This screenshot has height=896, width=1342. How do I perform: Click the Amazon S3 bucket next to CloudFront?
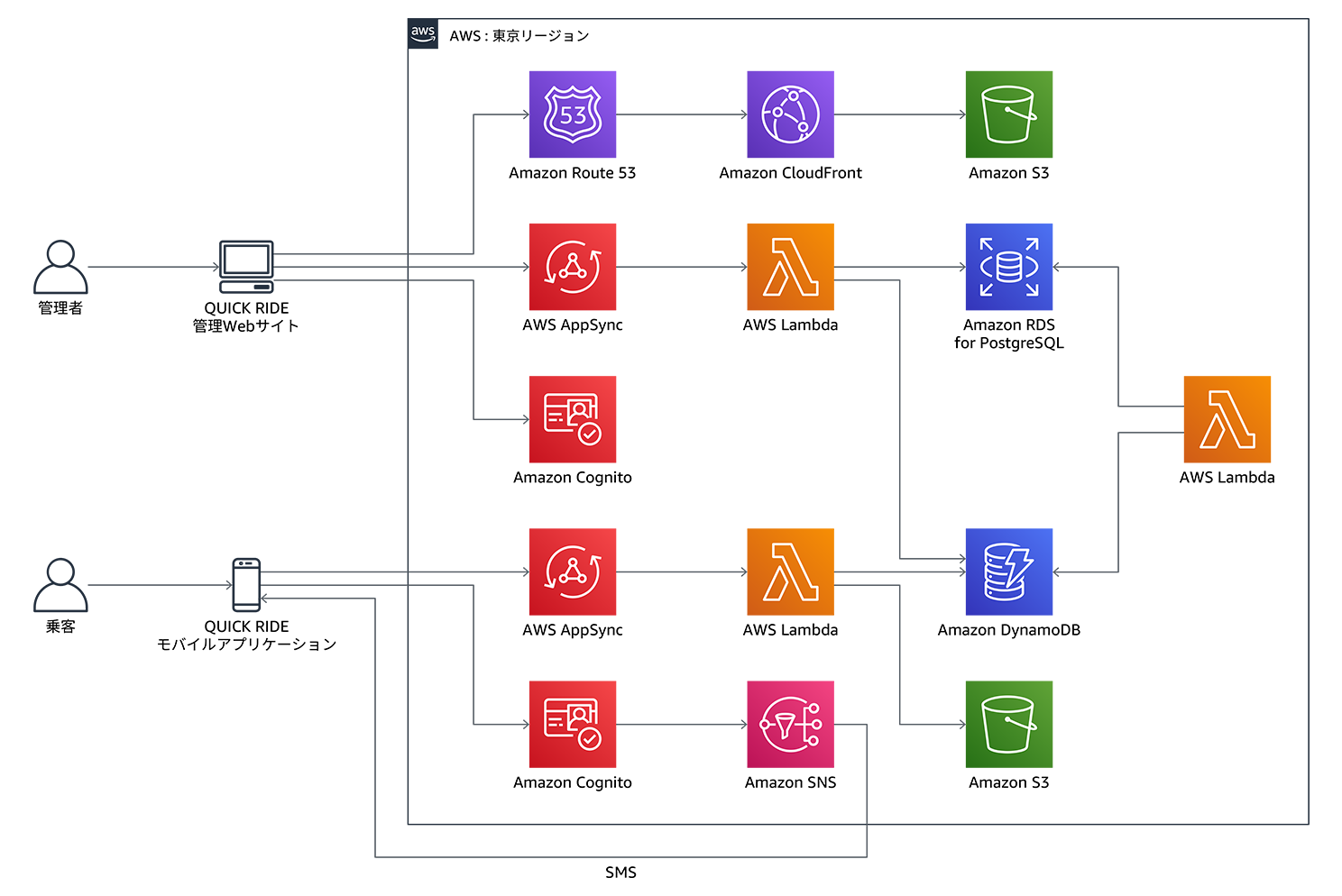click(x=1008, y=114)
